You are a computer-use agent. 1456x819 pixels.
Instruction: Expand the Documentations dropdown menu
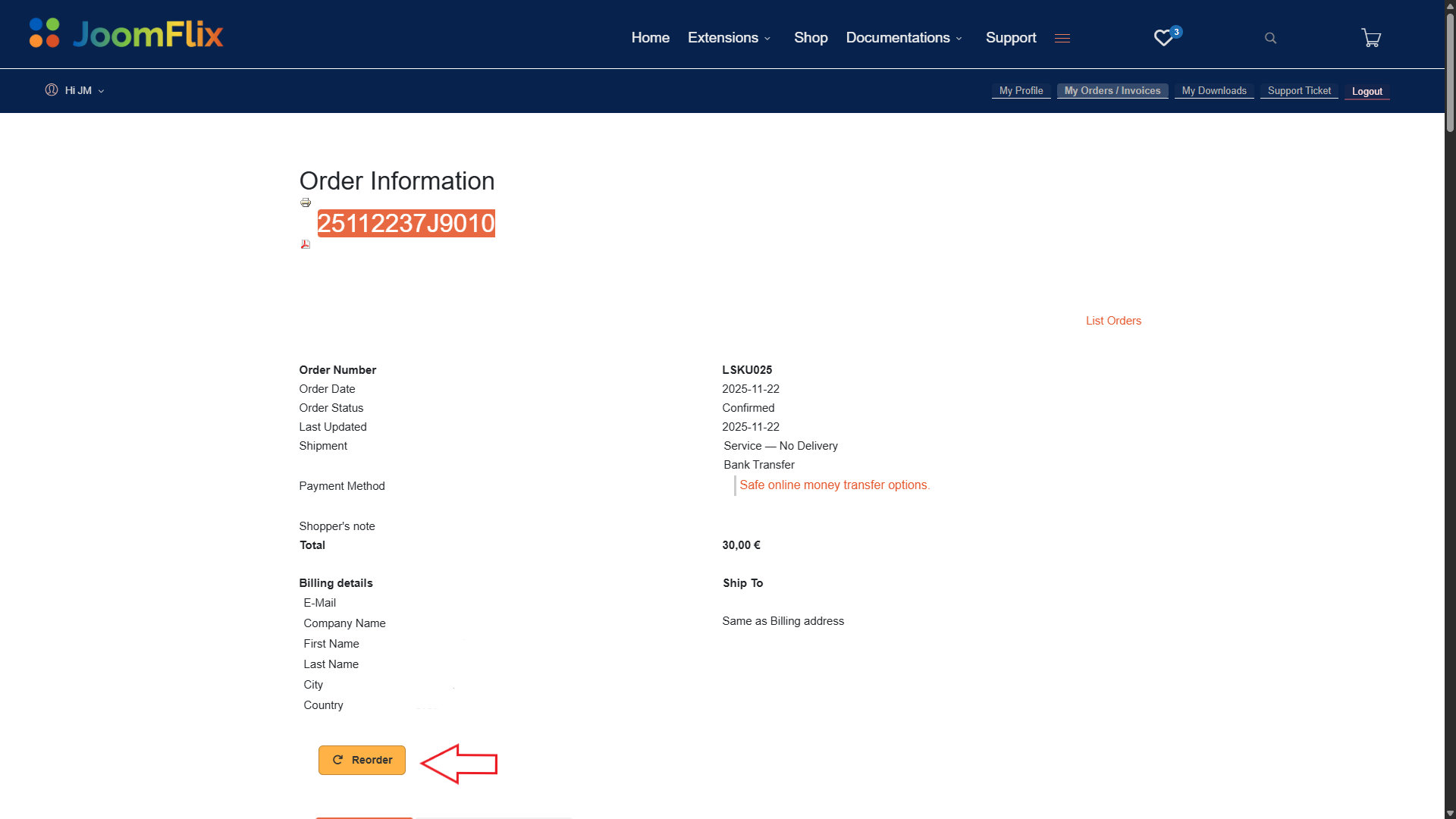(904, 38)
